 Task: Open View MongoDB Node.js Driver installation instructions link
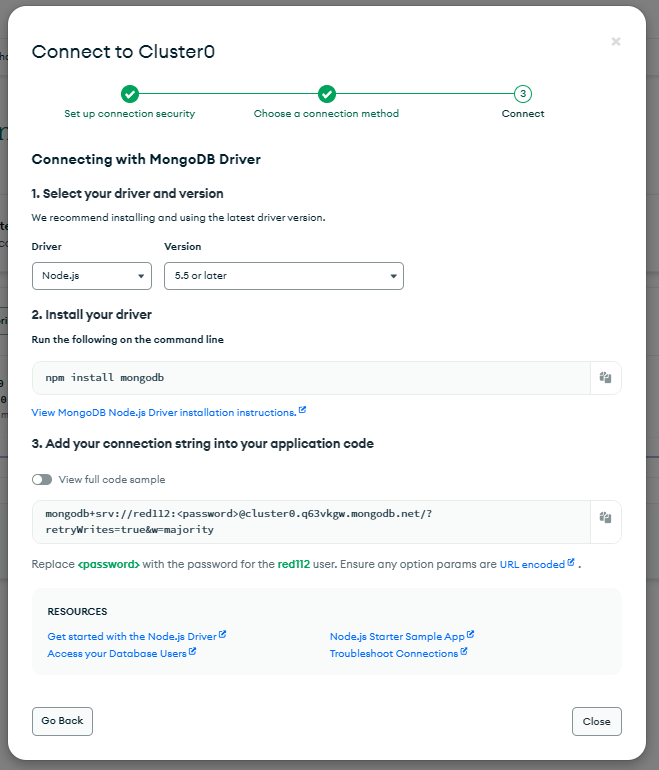point(168,412)
